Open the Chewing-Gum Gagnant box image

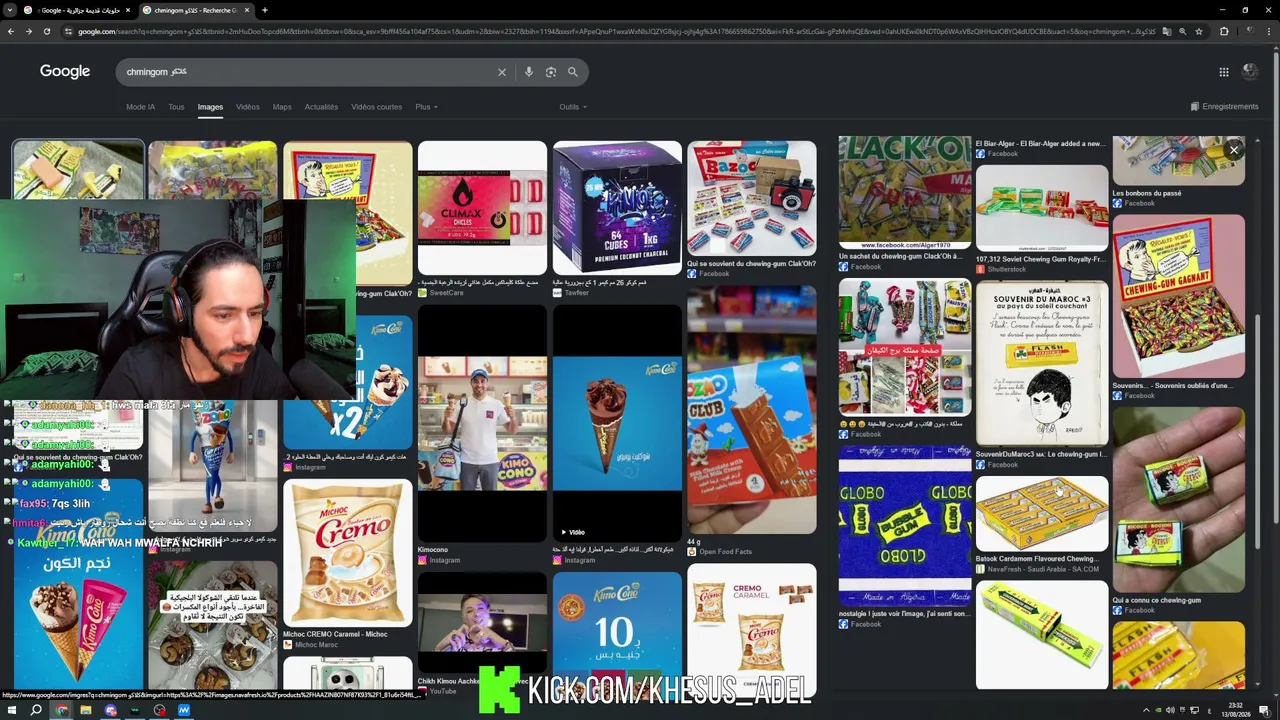[x=1179, y=296]
